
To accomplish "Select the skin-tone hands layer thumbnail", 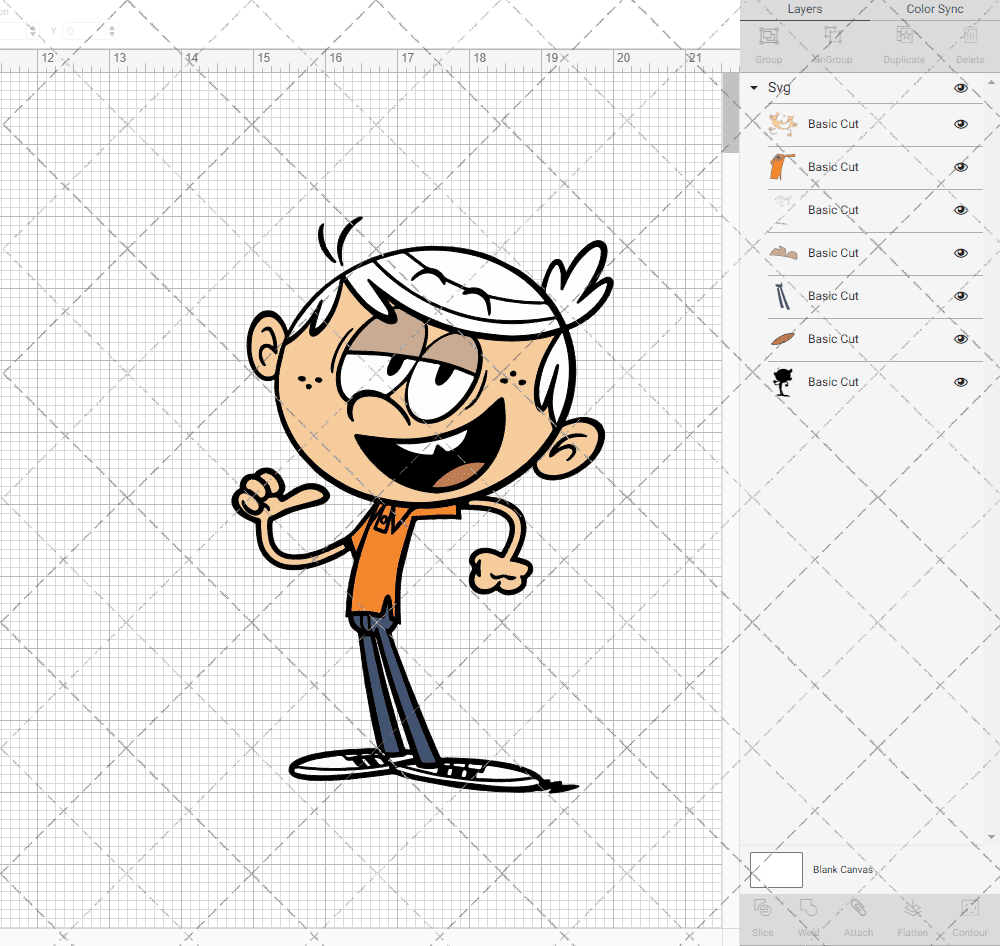I will pos(783,124).
